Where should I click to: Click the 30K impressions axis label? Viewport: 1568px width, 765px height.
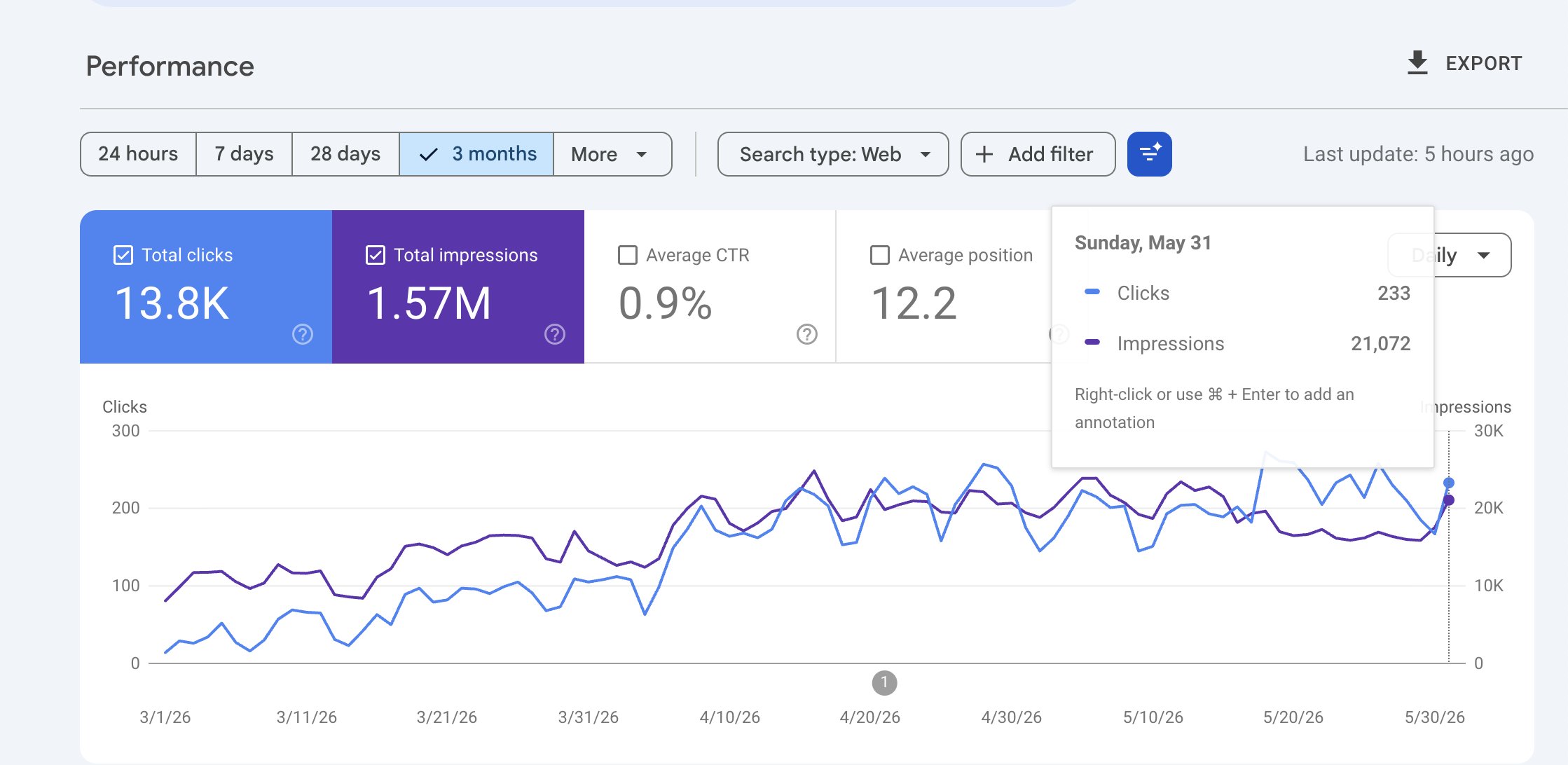click(1489, 431)
